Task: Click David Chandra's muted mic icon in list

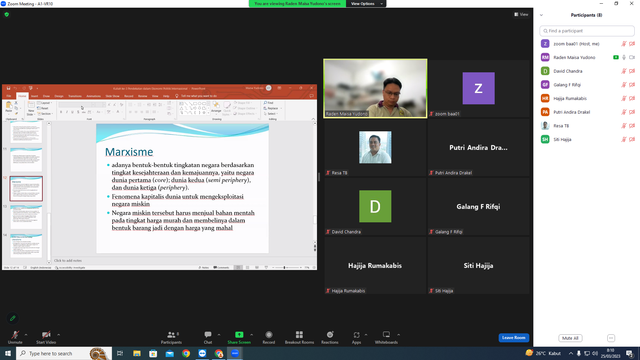Action: click(x=624, y=71)
